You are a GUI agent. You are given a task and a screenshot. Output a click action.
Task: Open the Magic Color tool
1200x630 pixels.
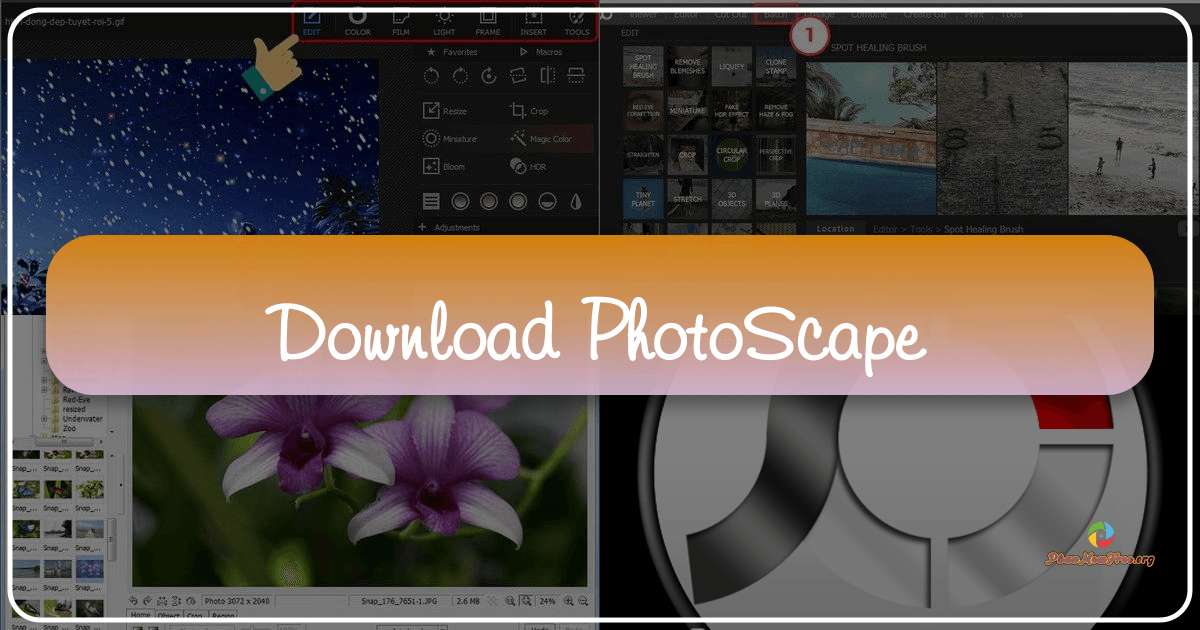pyautogui.click(x=549, y=138)
